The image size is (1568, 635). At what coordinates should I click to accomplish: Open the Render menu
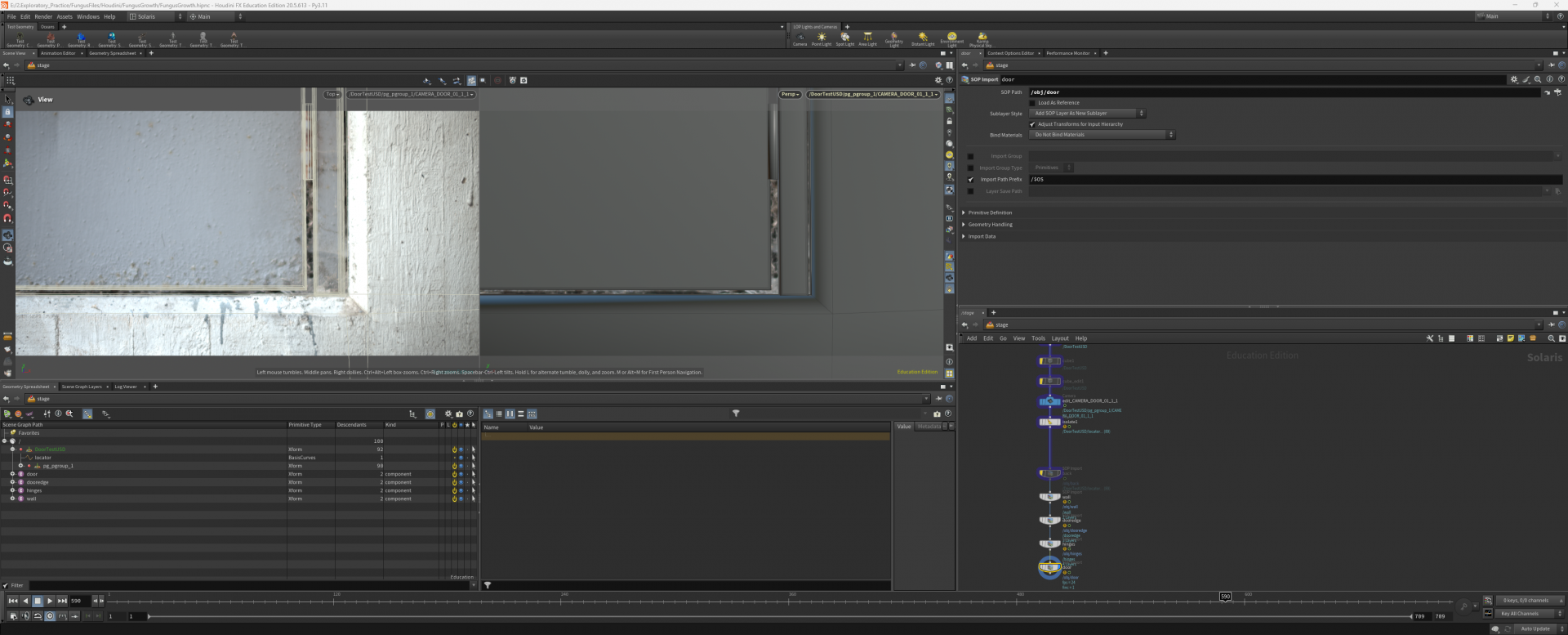tap(43, 16)
